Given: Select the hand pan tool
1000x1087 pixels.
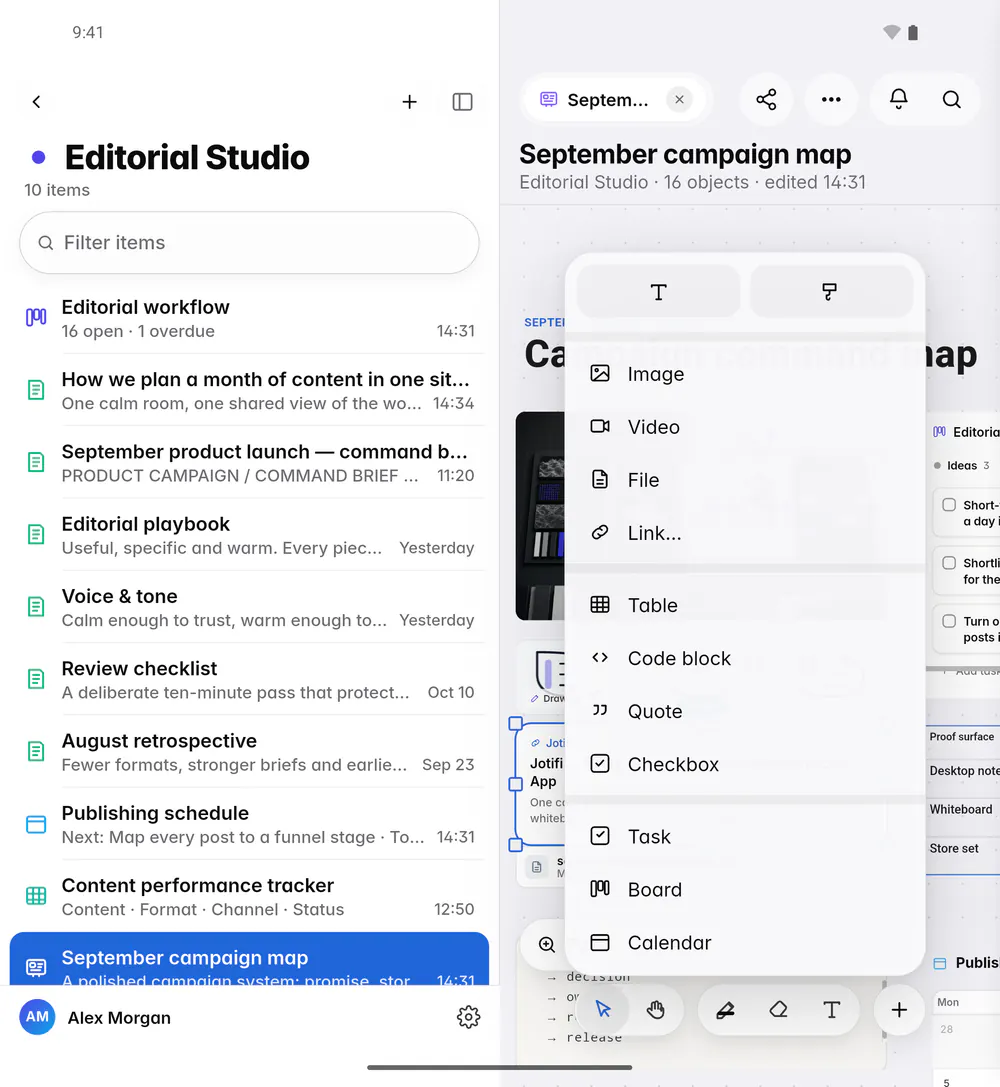Looking at the screenshot, I should [x=656, y=1010].
